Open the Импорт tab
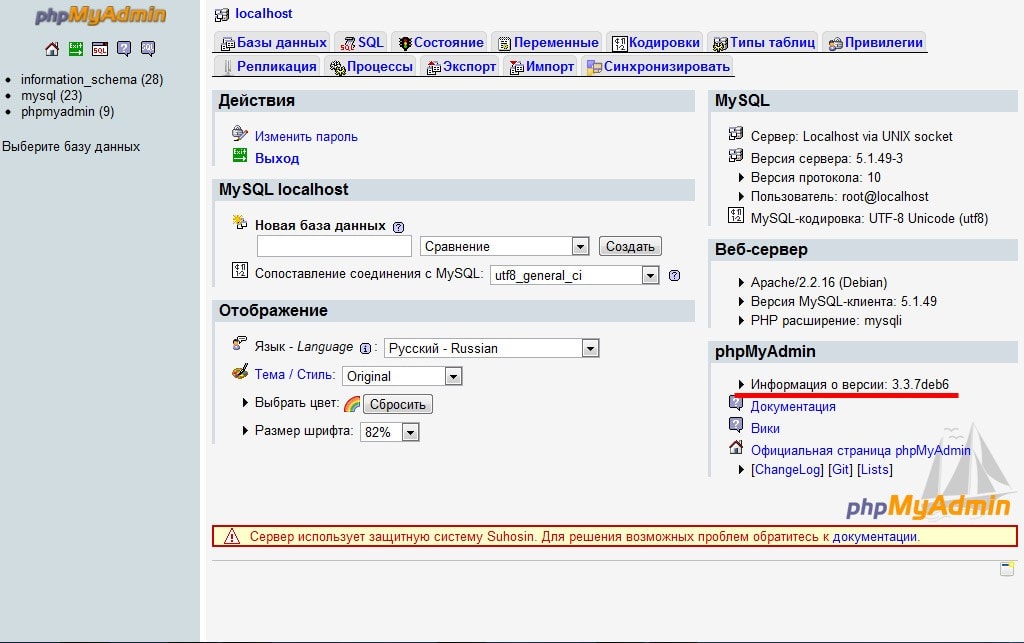 (541, 67)
